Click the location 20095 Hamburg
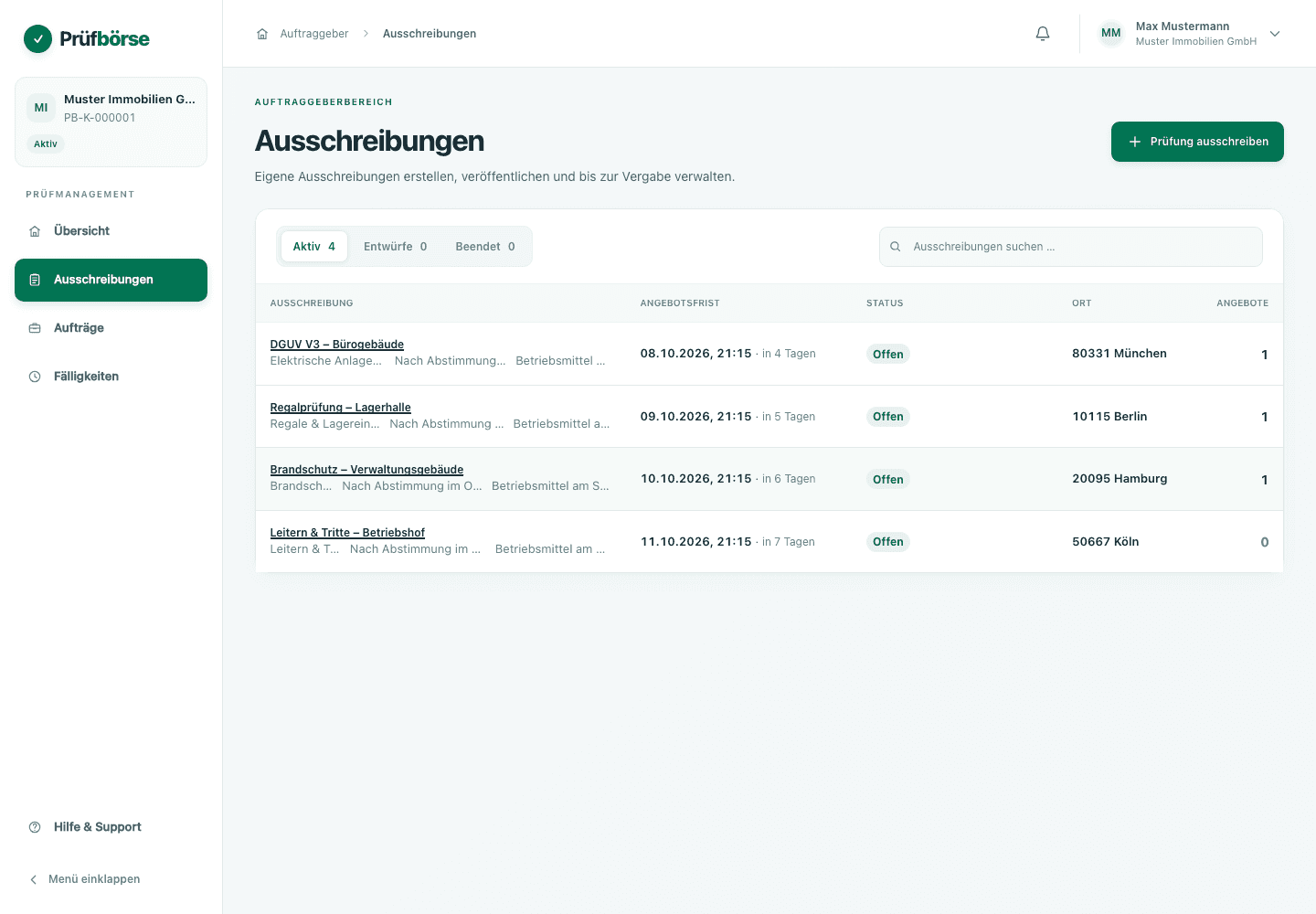The height and width of the screenshot is (914, 1316). (1120, 479)
